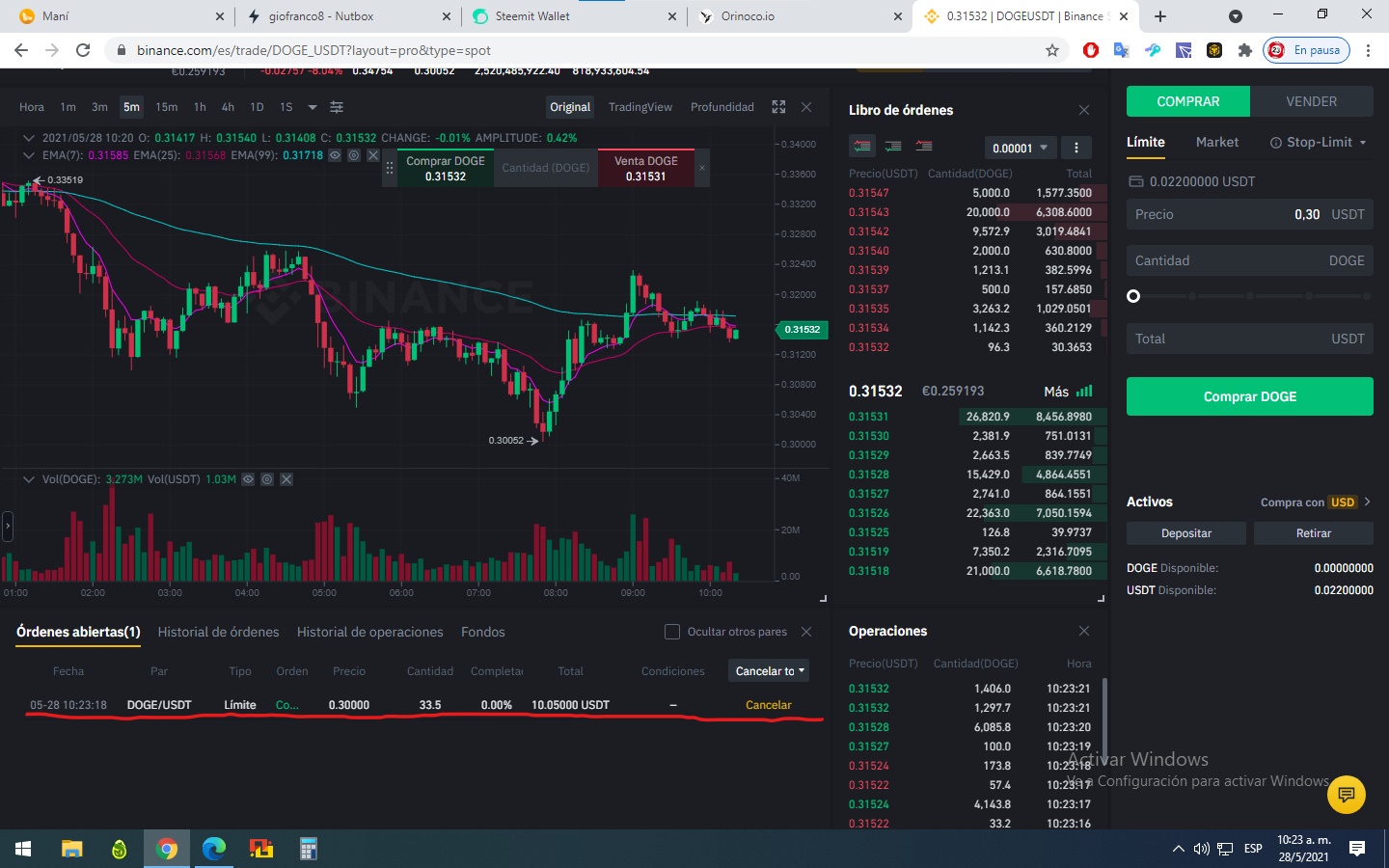Select 15m chart interval
The height and width of the screenshot is (868, 1389).
pyautogui.click(x=167, y=107)
